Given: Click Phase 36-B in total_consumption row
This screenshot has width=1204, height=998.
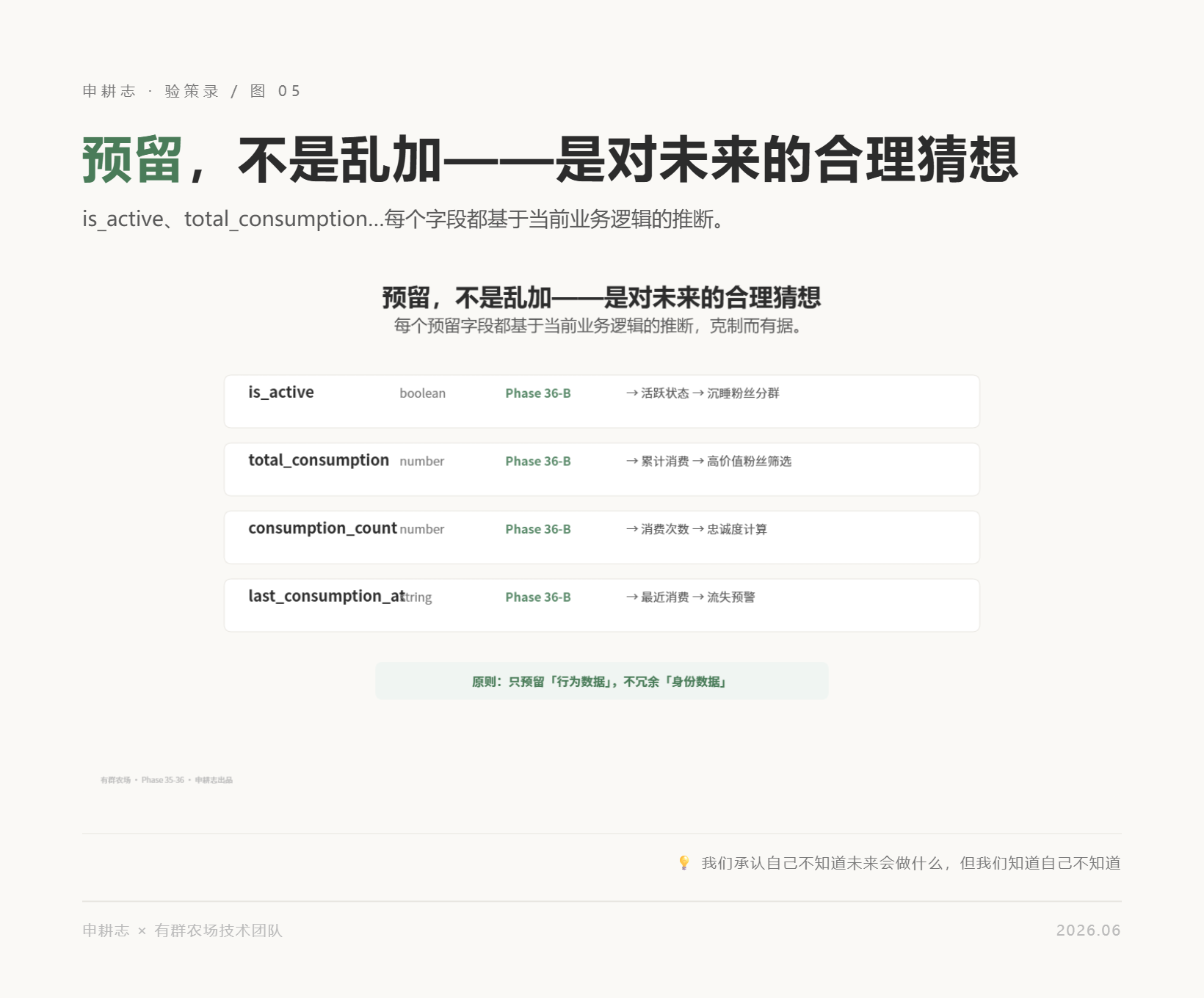Looking at the screenshot, I should pos(538,462).
